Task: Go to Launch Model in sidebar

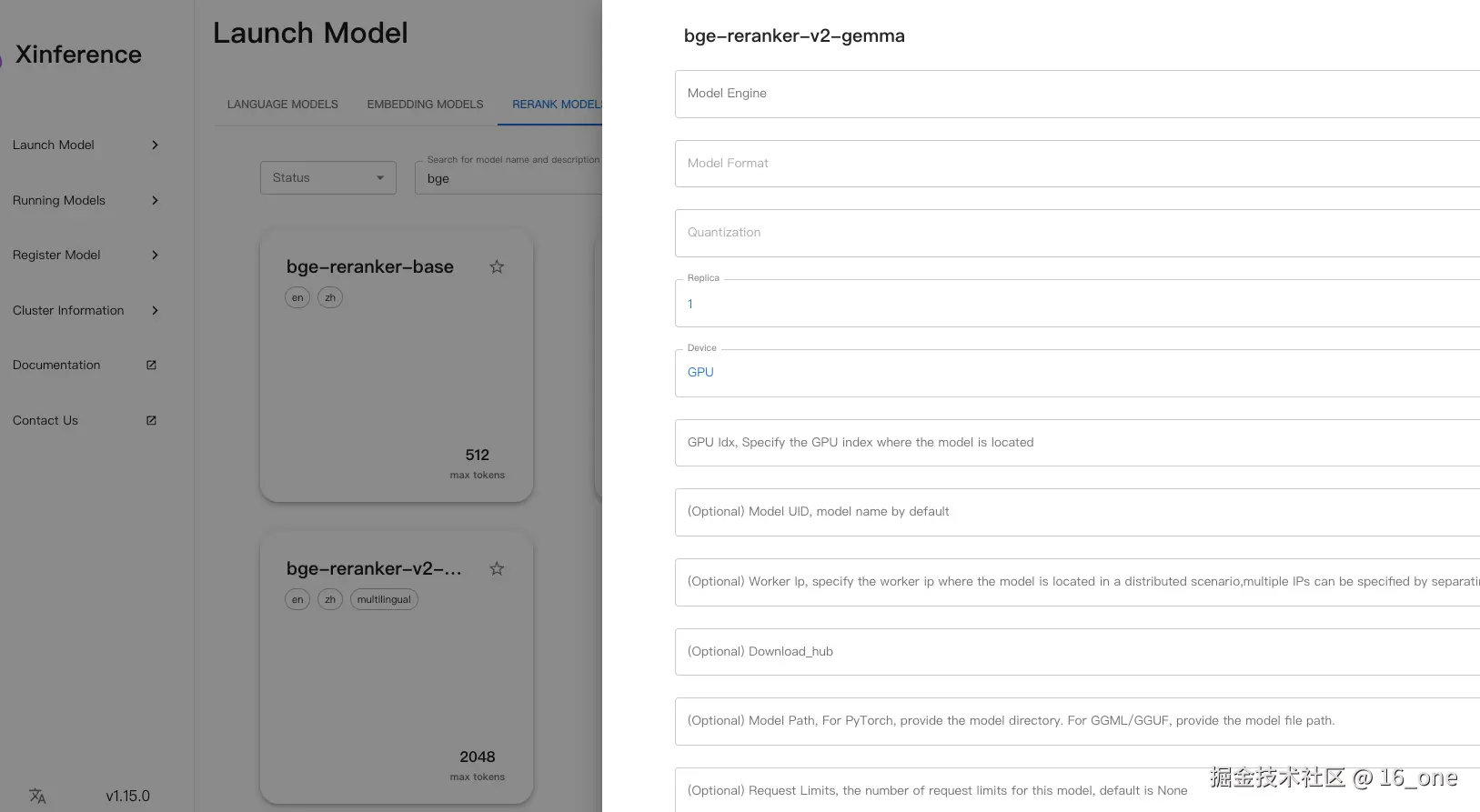Action: [x=54, y=145]
